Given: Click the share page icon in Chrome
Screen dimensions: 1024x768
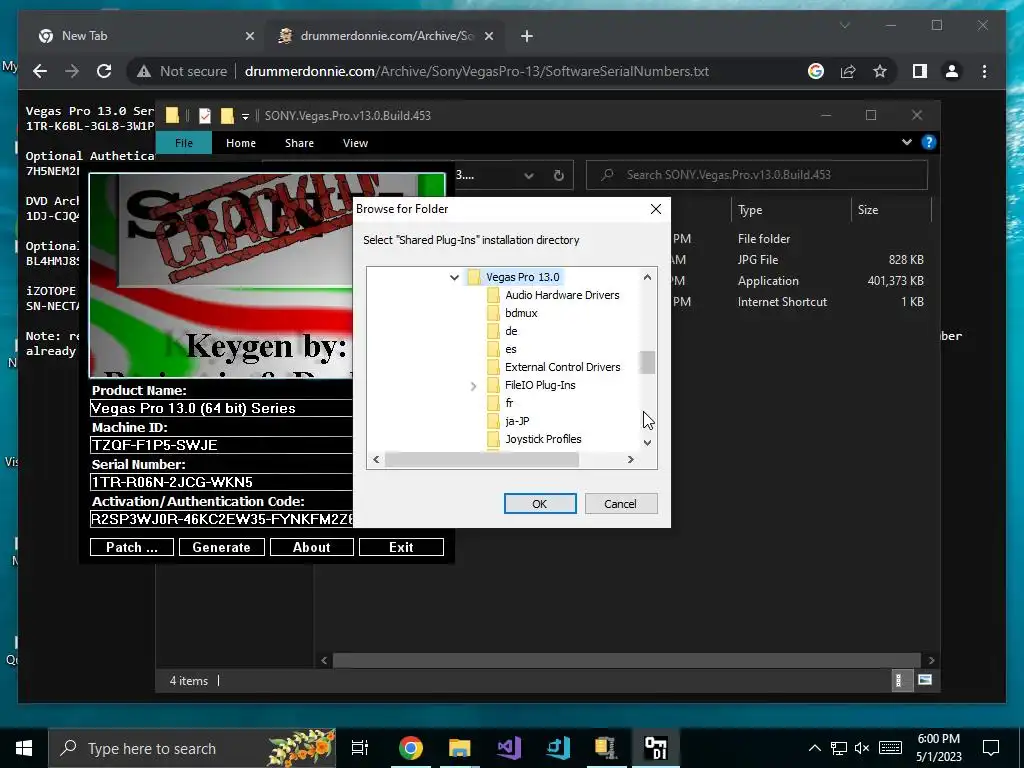Looking at the screenshot, I should click(x=848, y=71).
